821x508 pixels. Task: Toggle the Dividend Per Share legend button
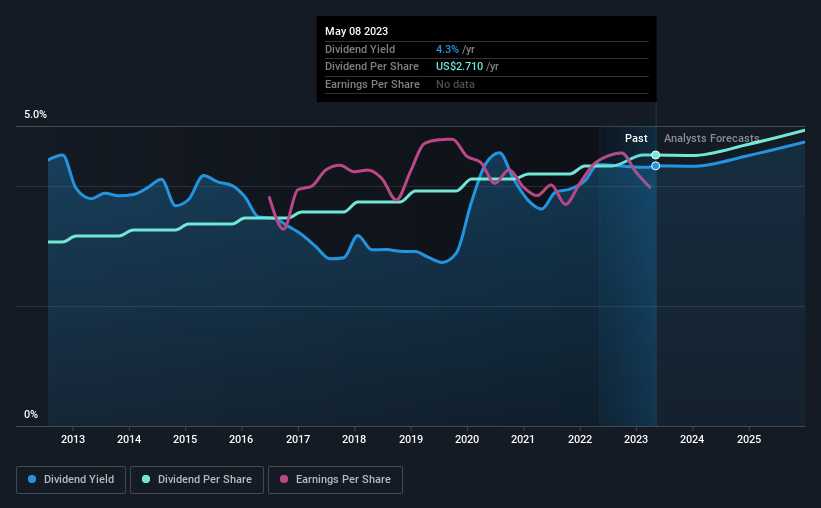pyautogui.click(x=197, y=480)
